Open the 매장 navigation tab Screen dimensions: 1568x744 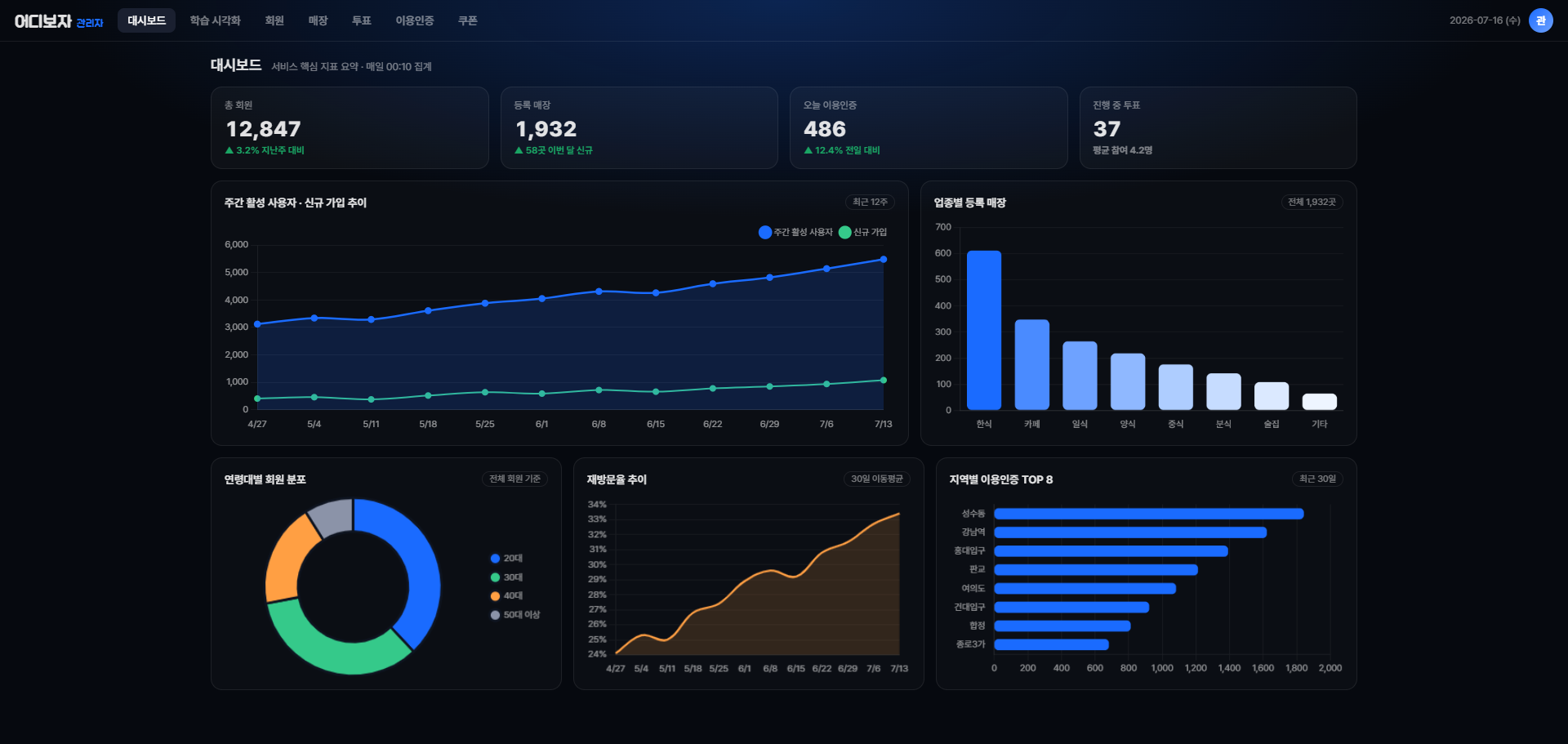(318, 20)
